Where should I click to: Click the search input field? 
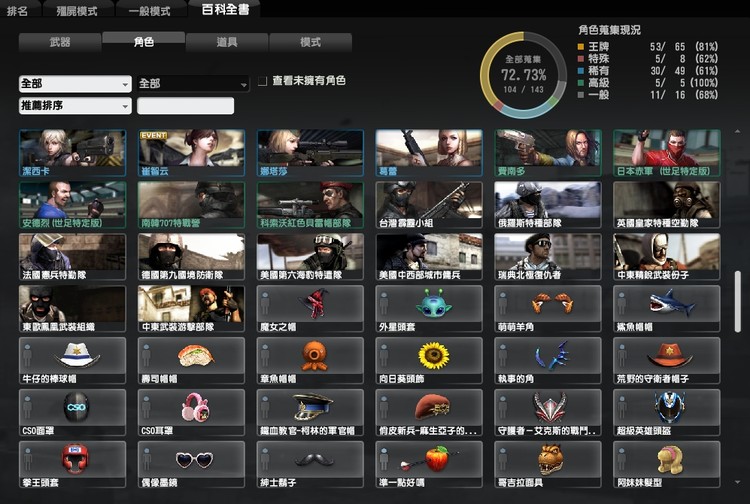(x=185, y=105)
